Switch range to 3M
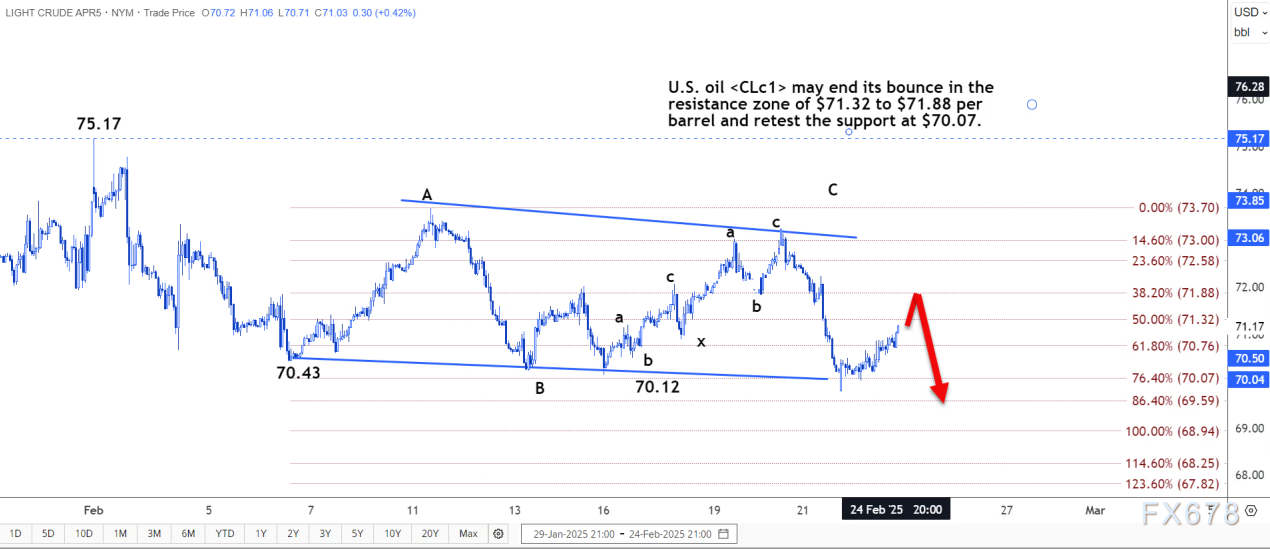The height and width of the screenshot is (549, 1270). 153,533
